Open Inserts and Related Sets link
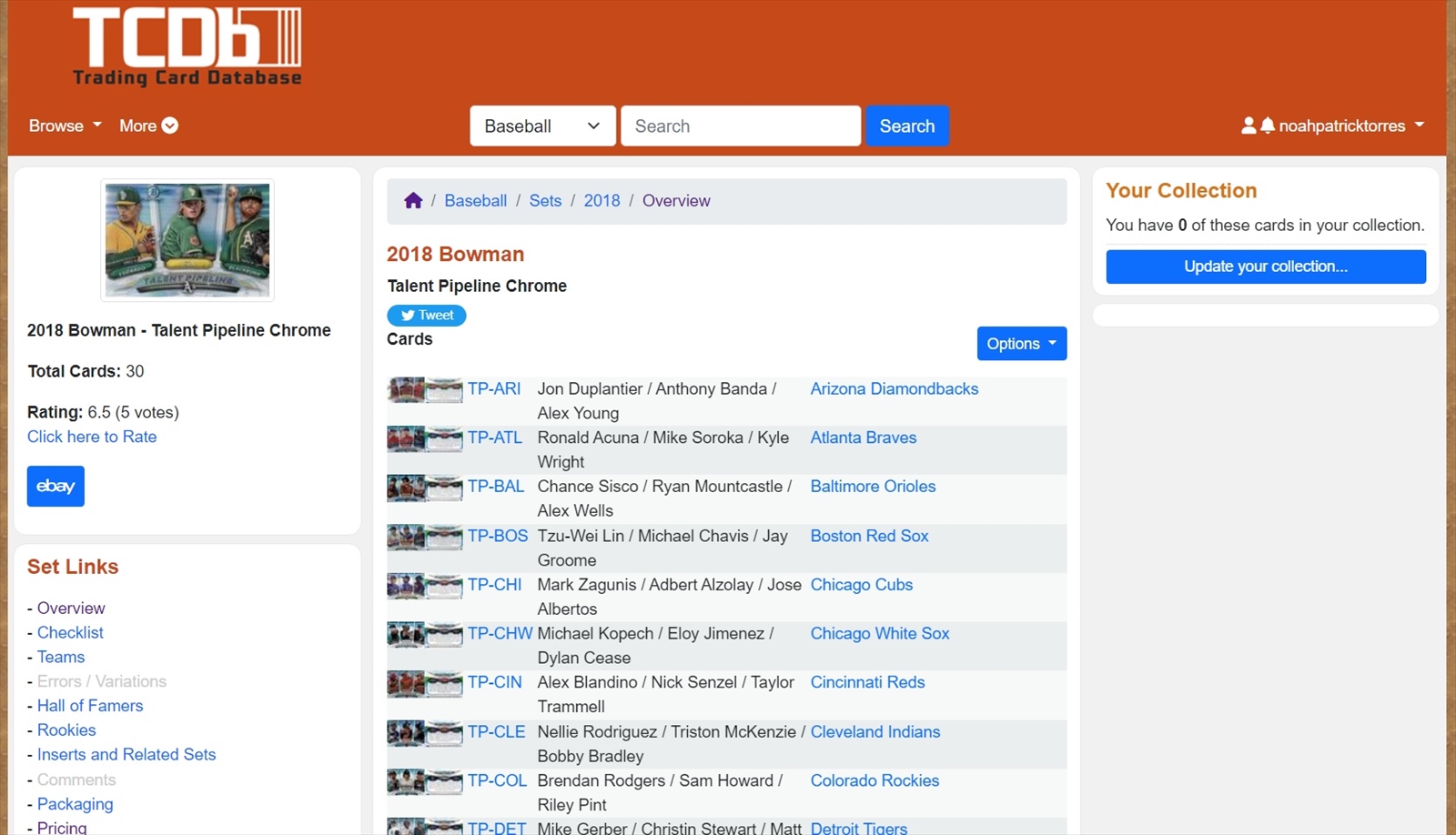This screenshot has width=1456, height=835. click(126, 754)
